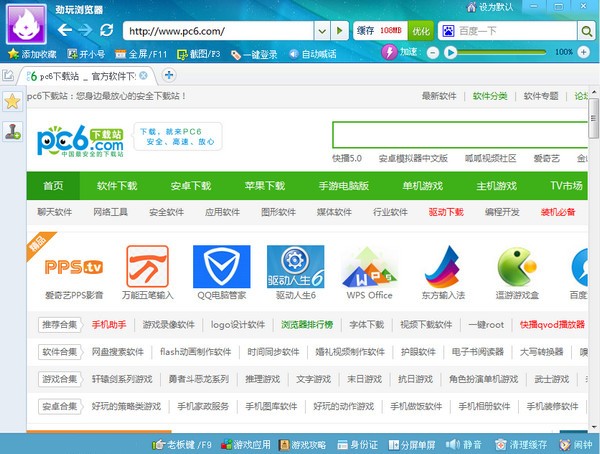Open a new tab with plus button
600x454 pixels.
(x=169, y=75)
